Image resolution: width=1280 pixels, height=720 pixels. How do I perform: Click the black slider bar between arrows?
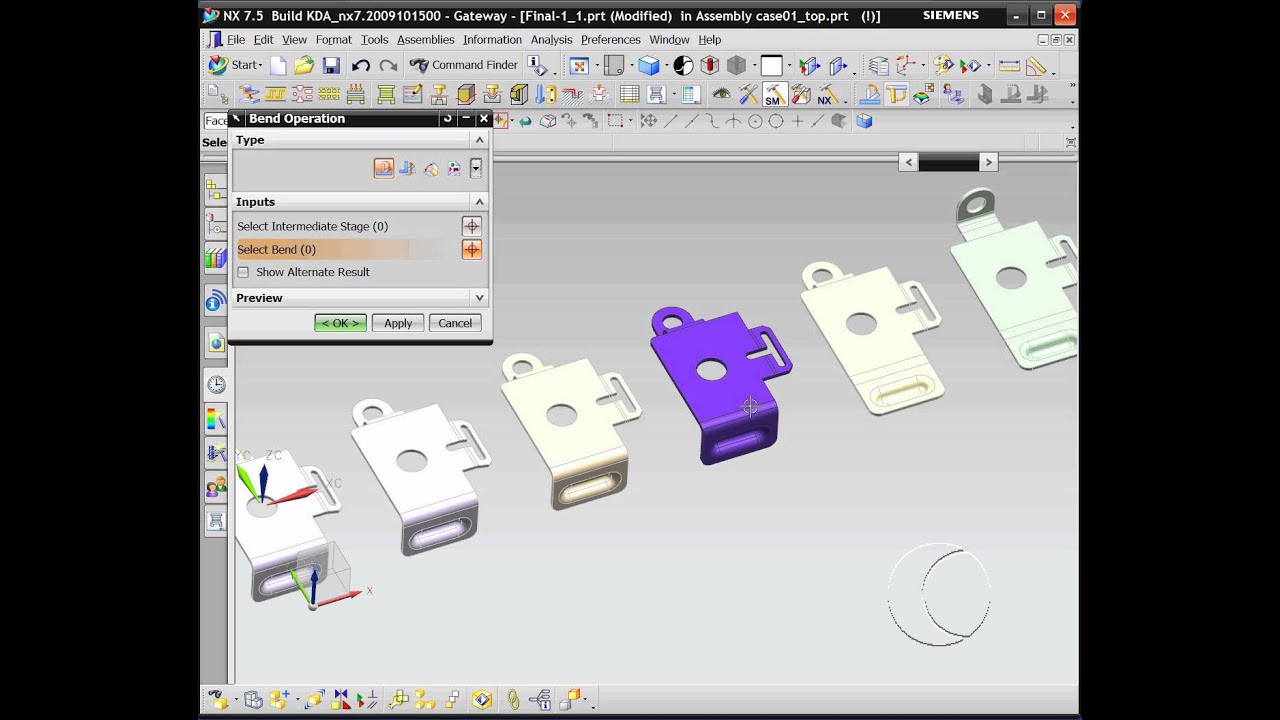tap(948, 162)
